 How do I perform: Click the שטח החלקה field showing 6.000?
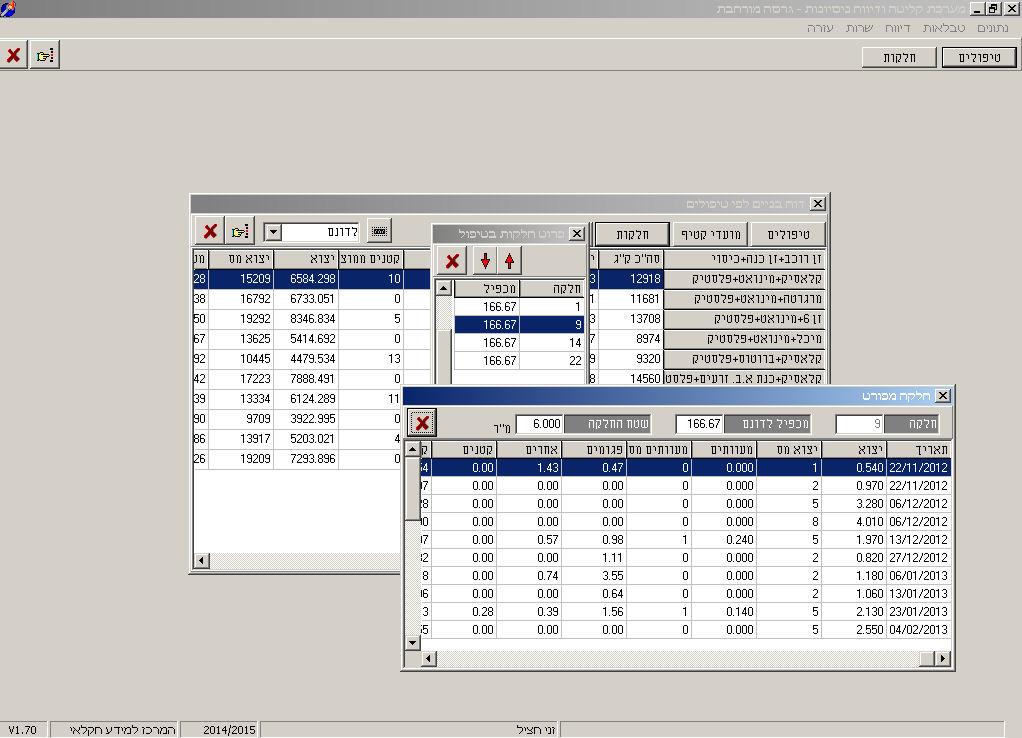tap(540, 424)
